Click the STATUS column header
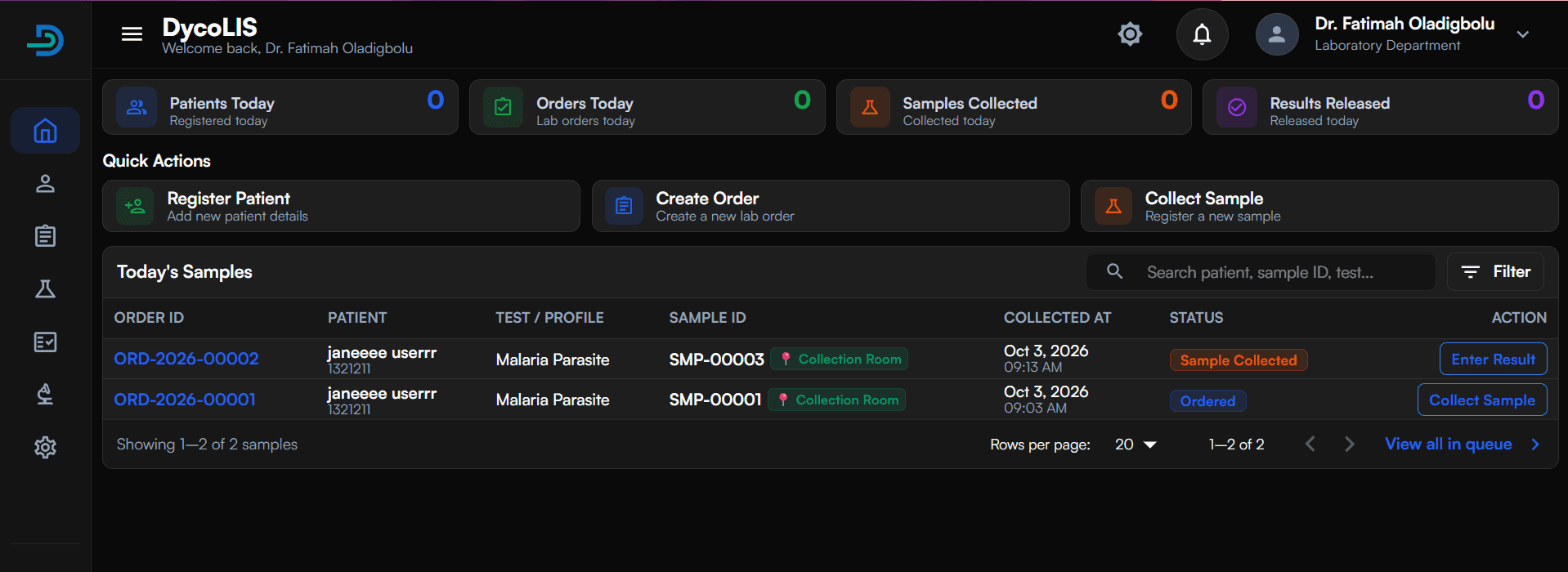The width and height of the screenshot is (1568, 572). [1196, 318]
